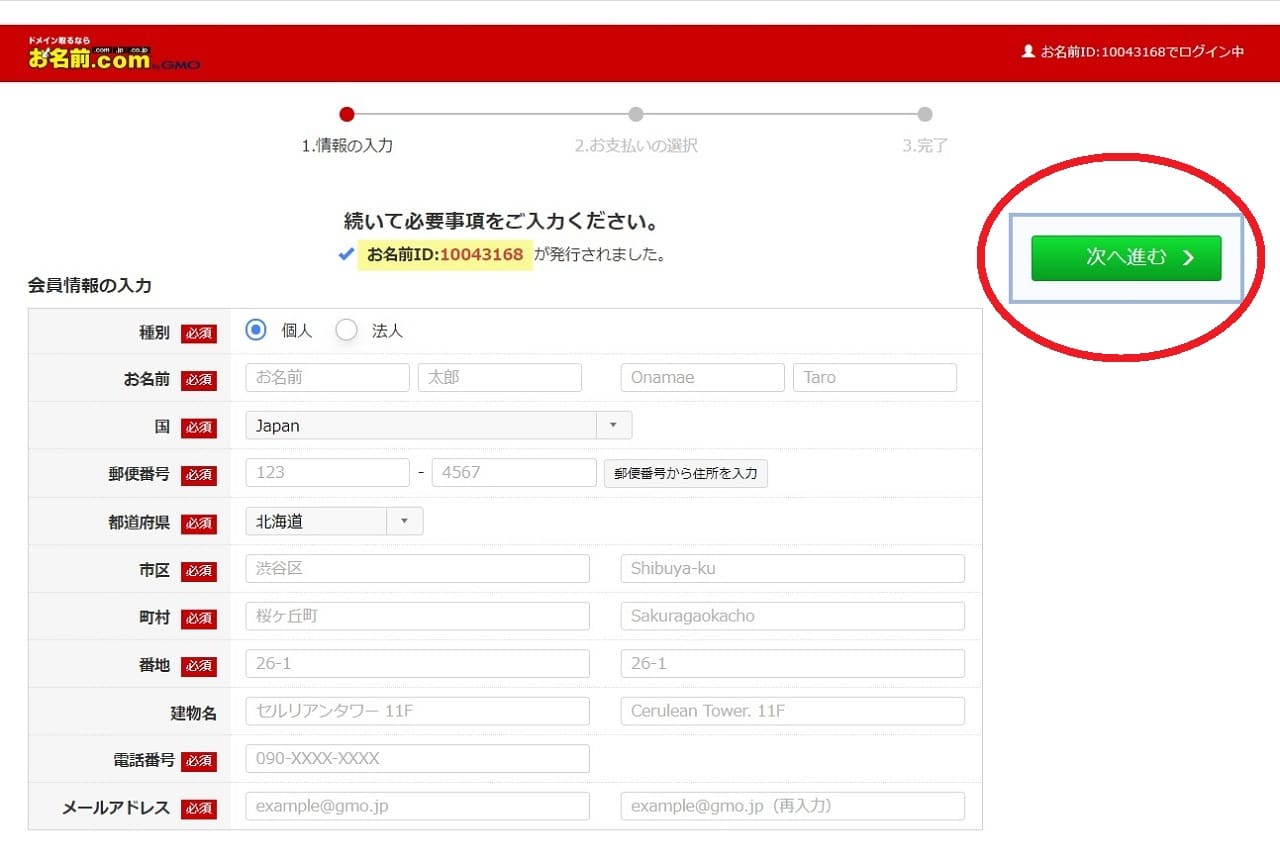Click the romanized Taro name field
This screenshot has height=862, width=1280.
pyautogui.click(x=874, y=377)
